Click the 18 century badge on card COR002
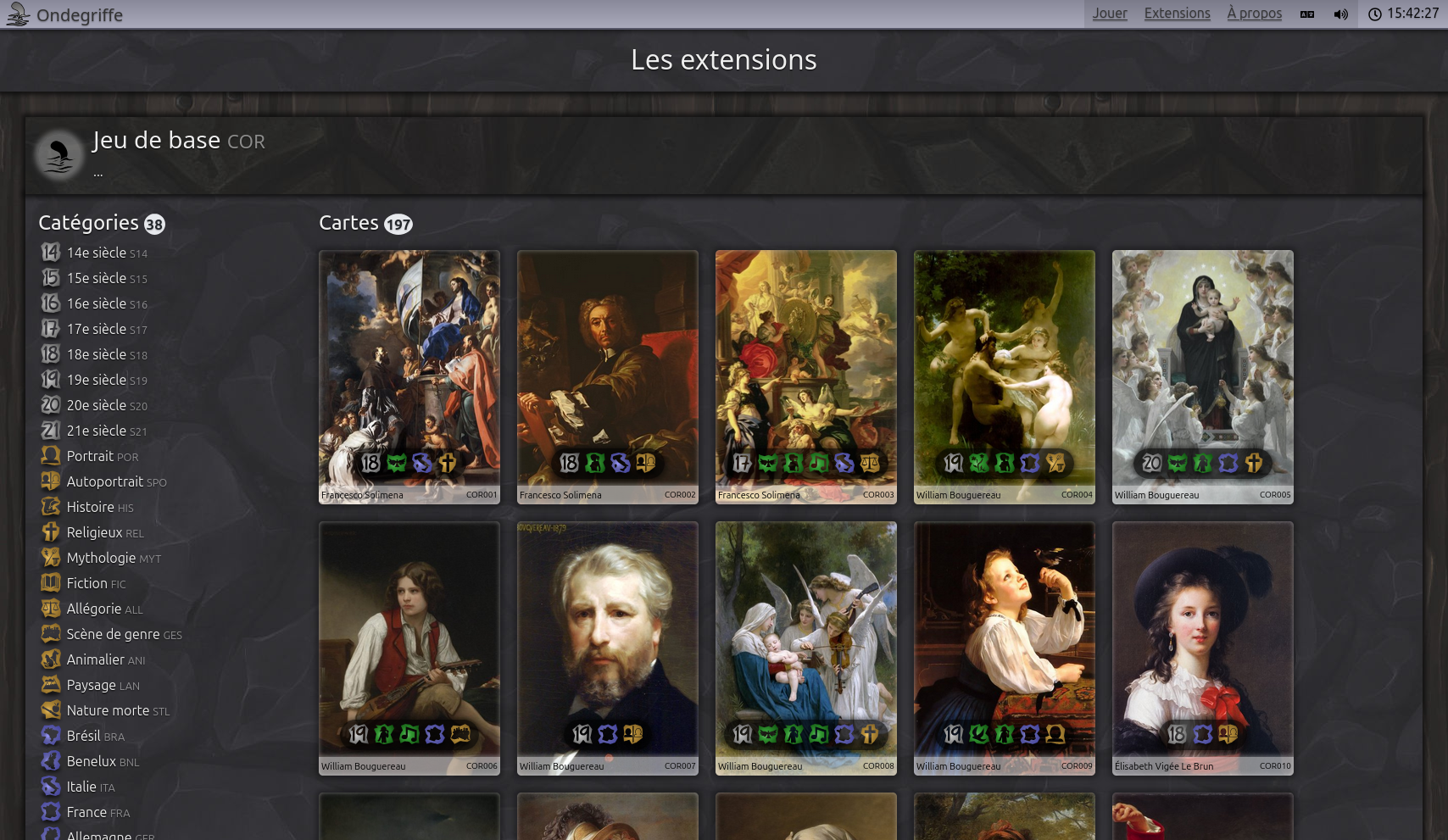The width and height of the screenshot is (1448, 840). (569, 463)
